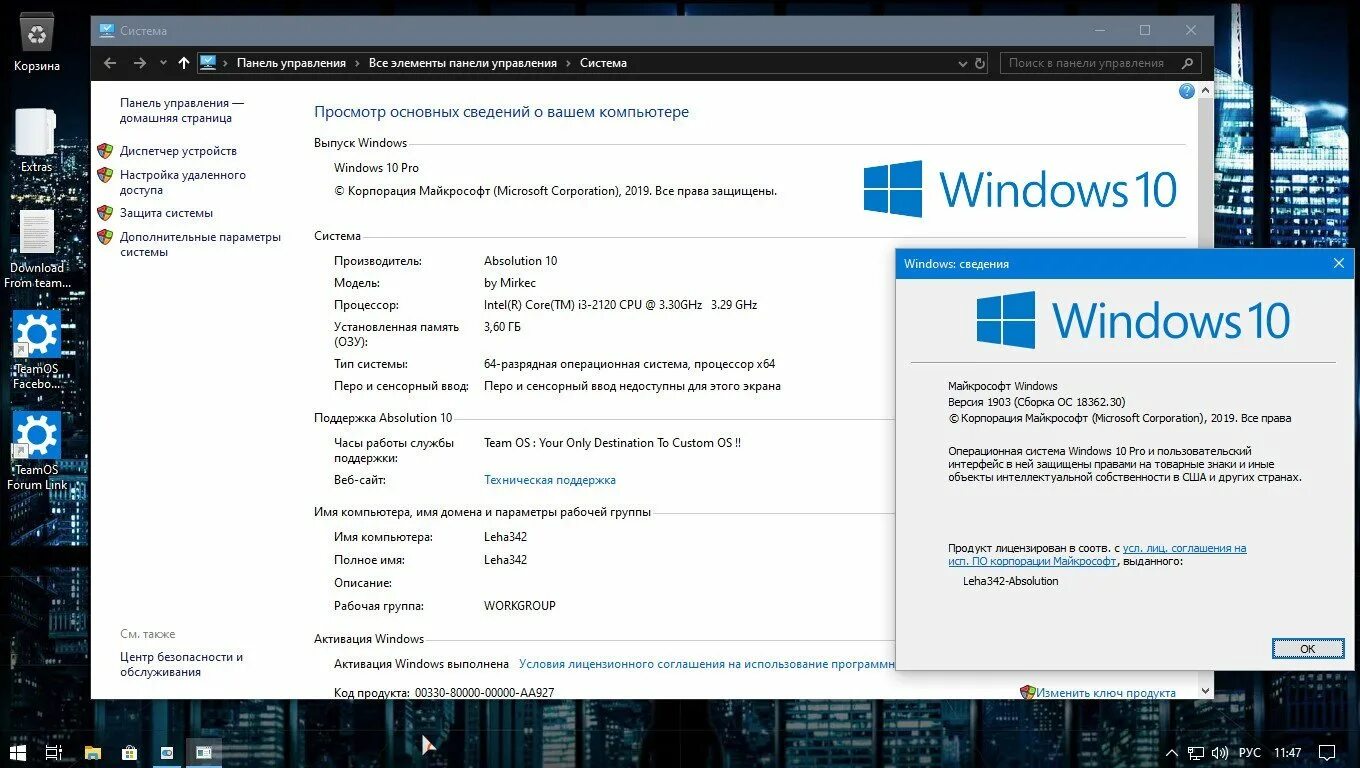Select the 3,60 ГБ memory value
The image size is (1360, 768).
tap(502, 327)
